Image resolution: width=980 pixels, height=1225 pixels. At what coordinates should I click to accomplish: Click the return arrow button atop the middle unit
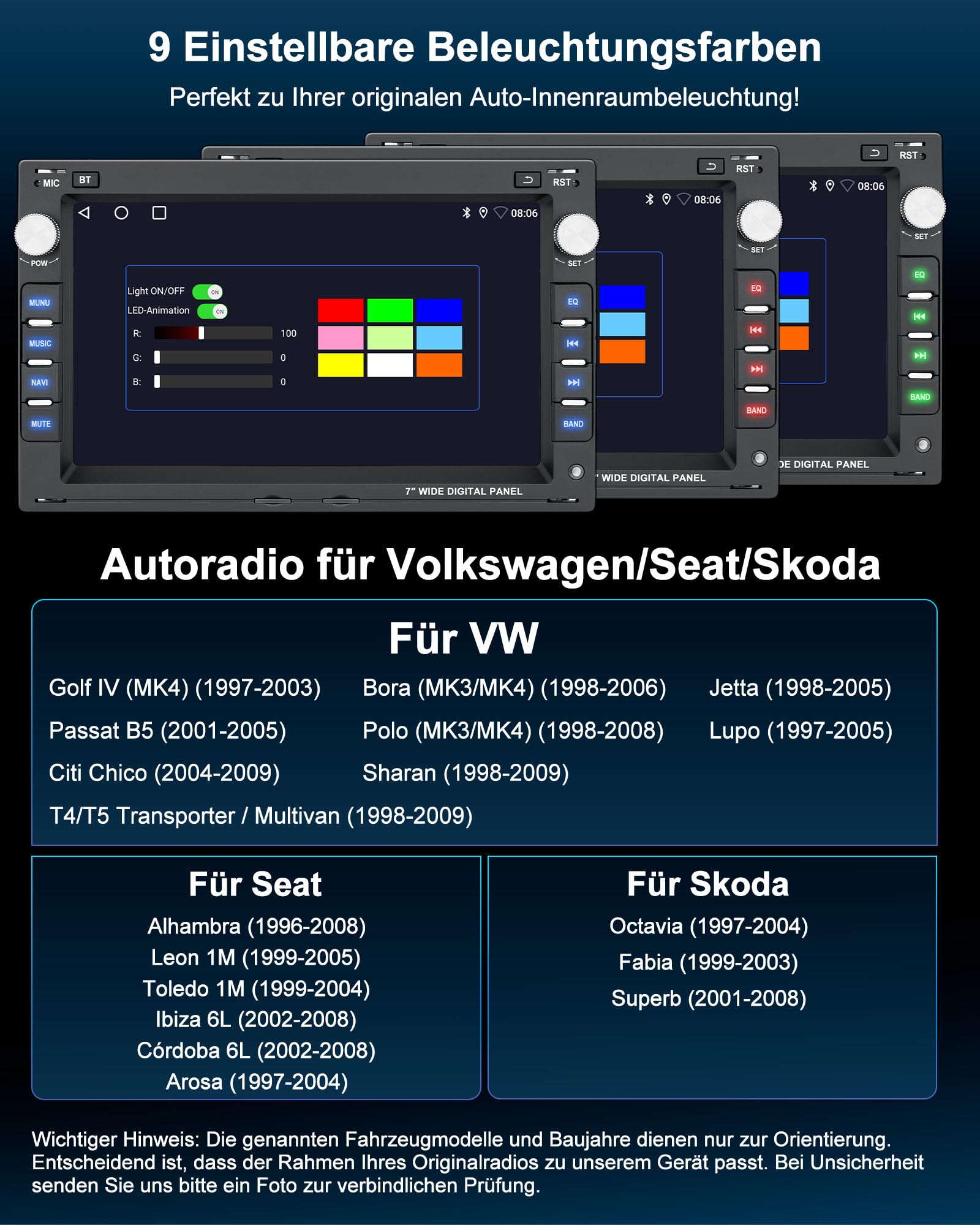click(710, 166)
